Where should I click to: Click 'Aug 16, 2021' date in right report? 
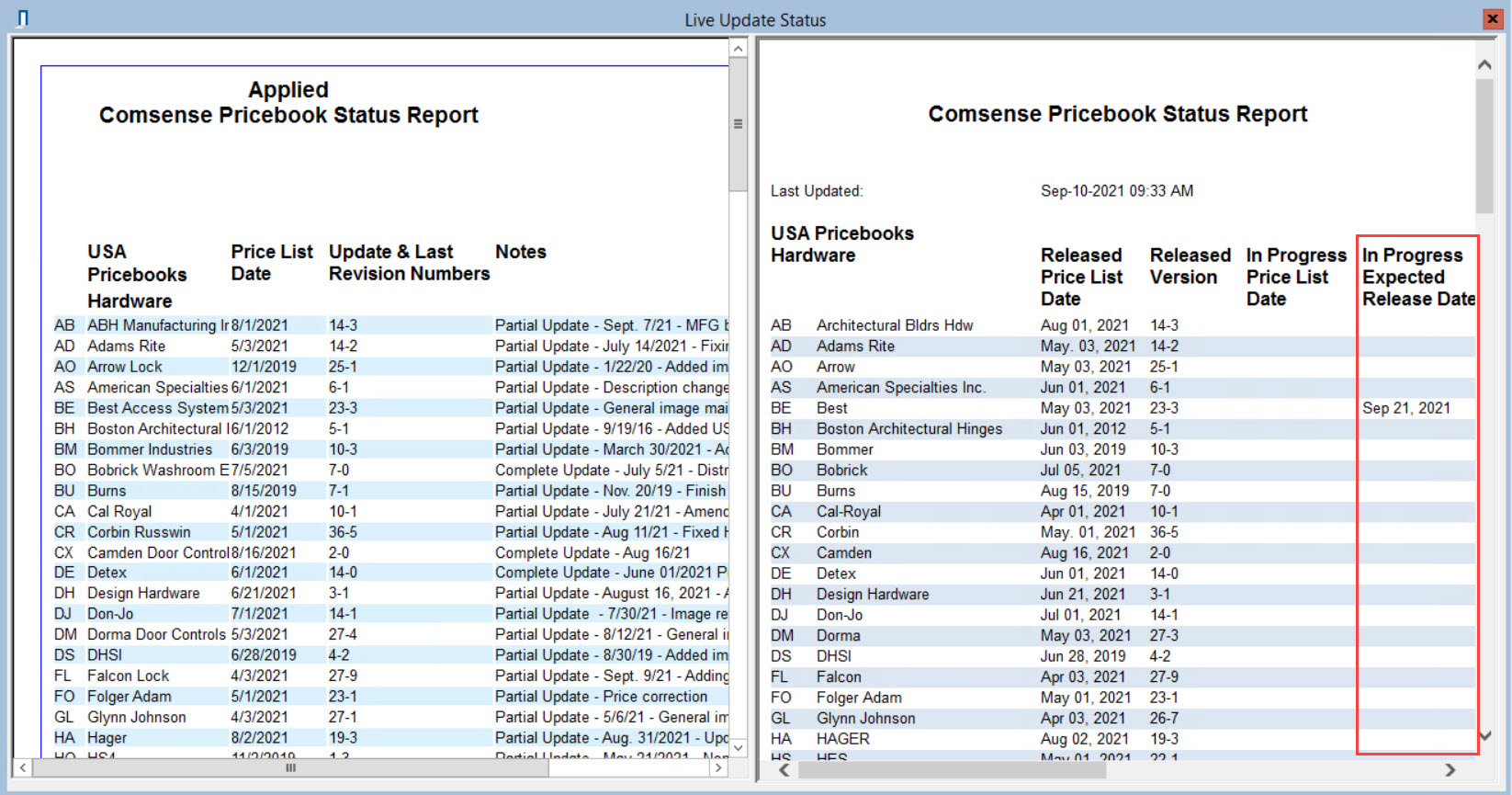[1084, 552]
